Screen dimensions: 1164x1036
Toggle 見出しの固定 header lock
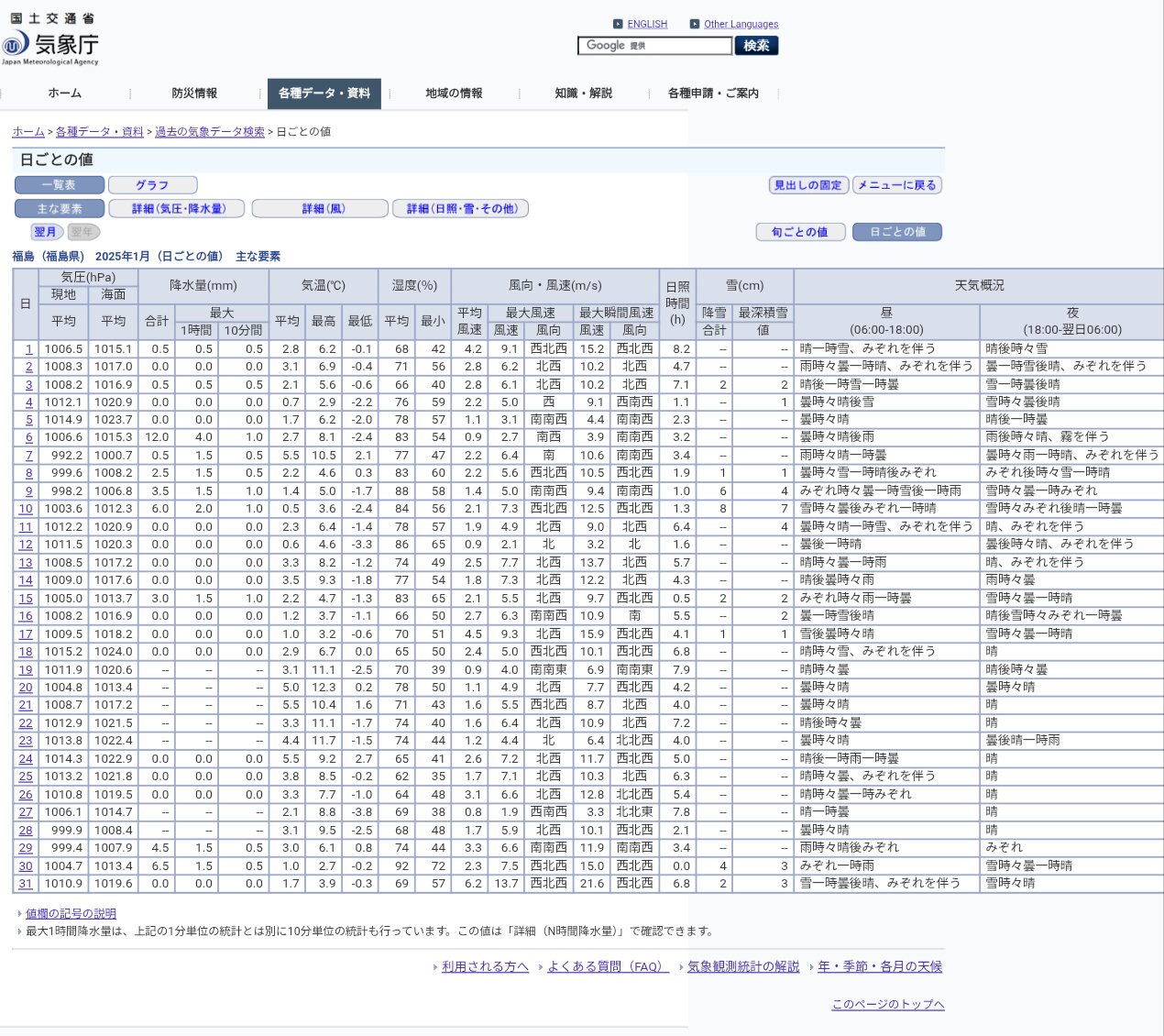tap(807, 185)
